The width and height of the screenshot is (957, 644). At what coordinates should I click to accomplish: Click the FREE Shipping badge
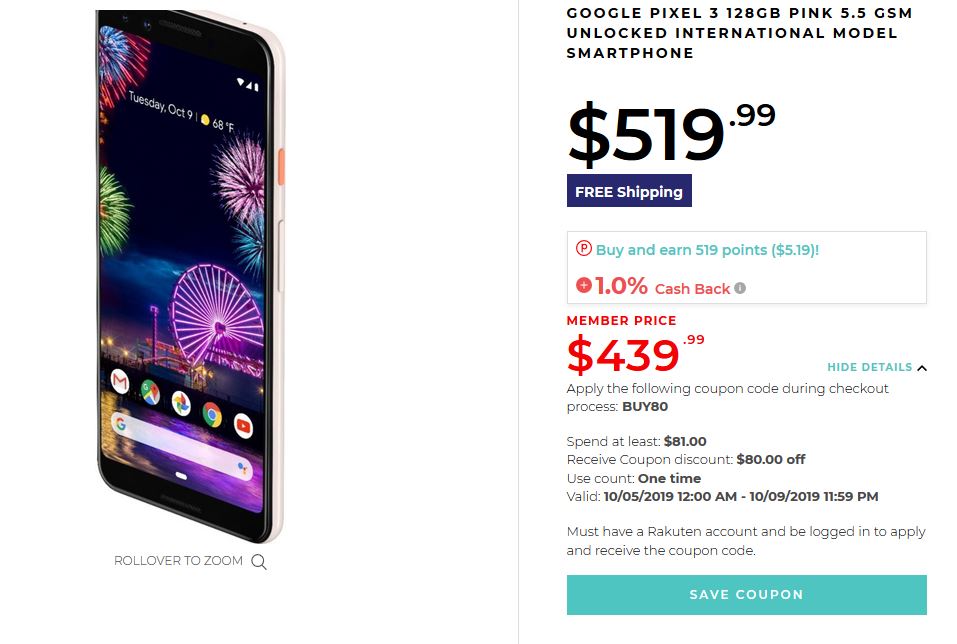point(629,191)
